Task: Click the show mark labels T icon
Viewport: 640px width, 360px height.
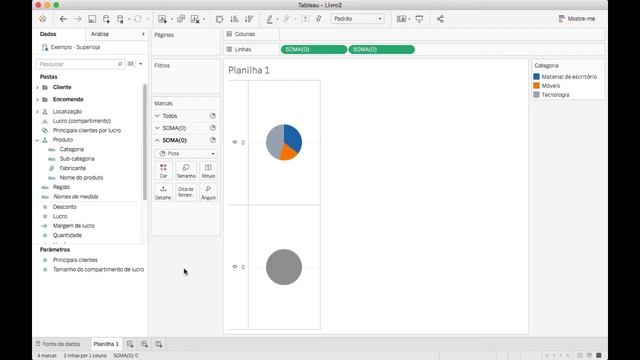Action: tap(305, 19)
